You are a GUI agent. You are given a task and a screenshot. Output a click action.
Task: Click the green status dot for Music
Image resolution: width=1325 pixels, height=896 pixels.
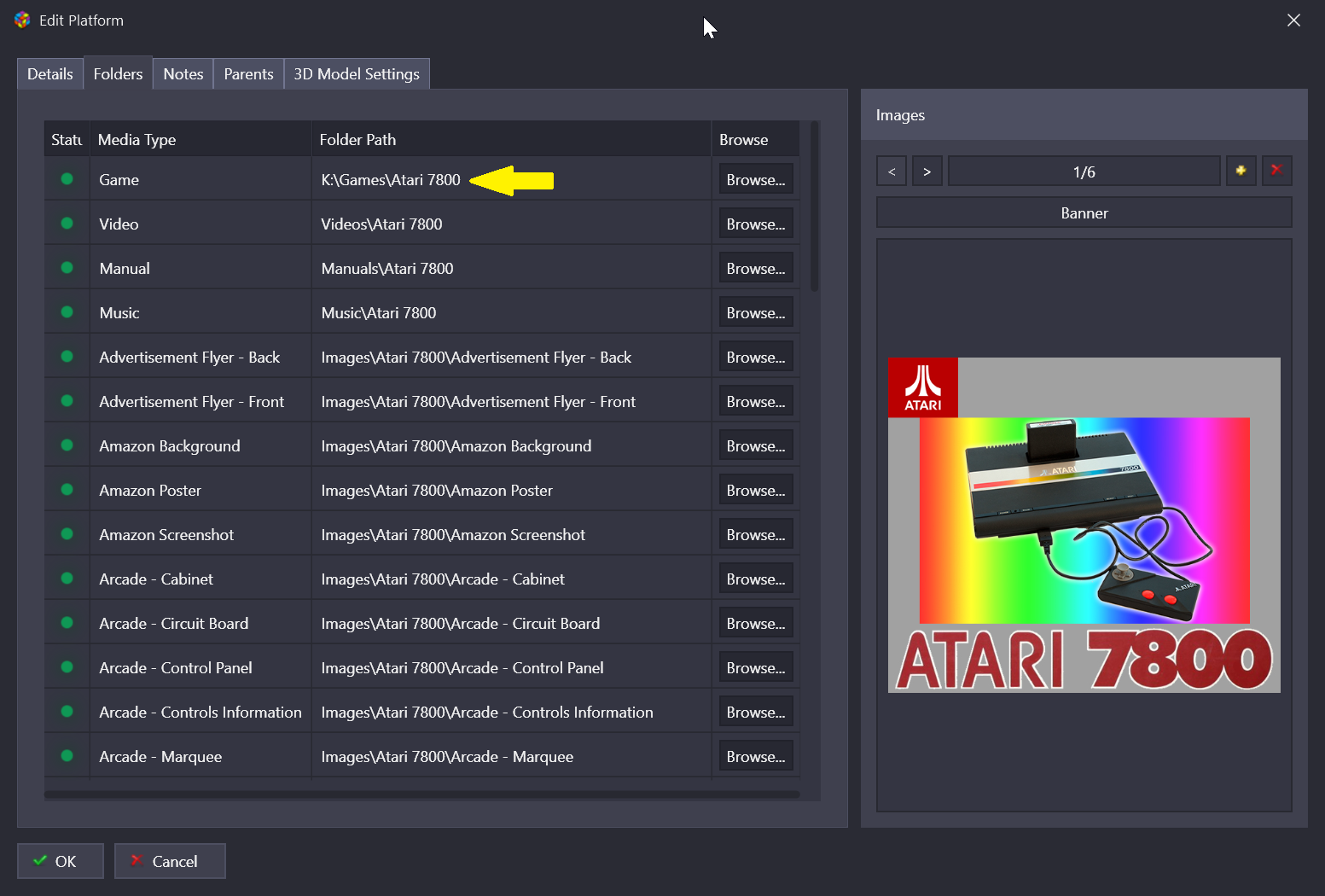pyautogui.click(x=67, y=312)
